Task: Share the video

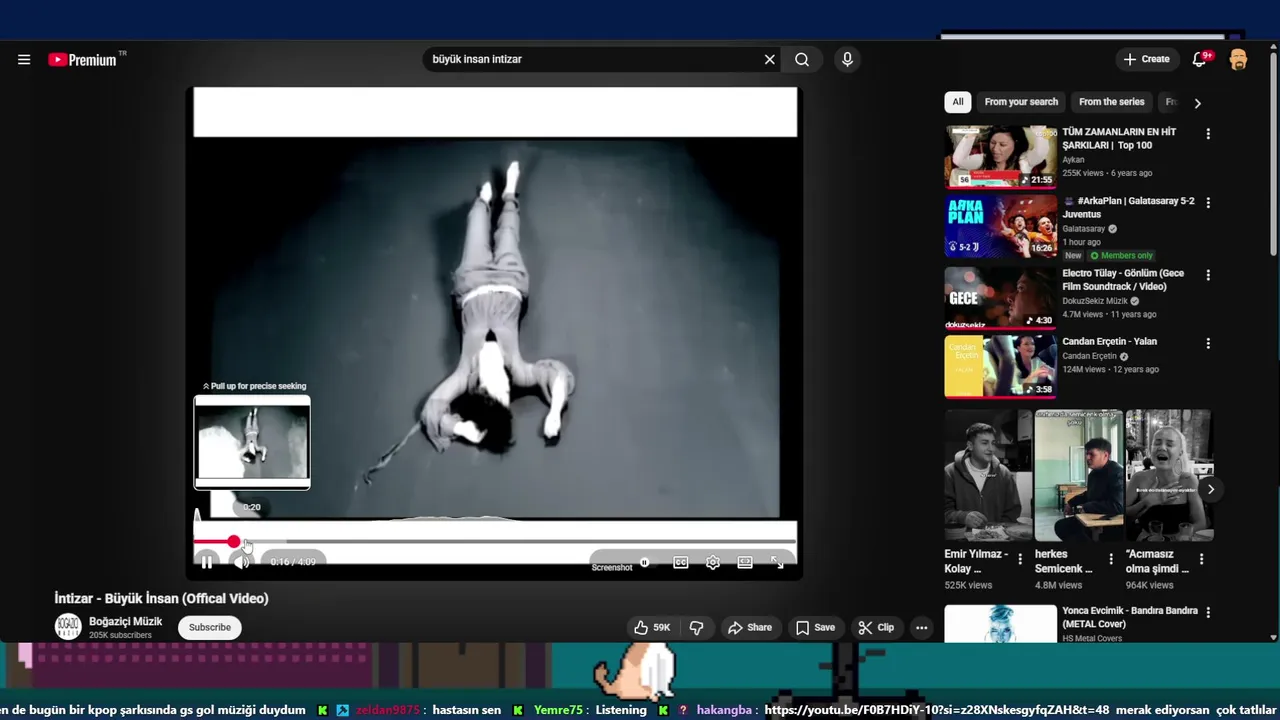Action: pyautogui.click(x=750, y=627)
